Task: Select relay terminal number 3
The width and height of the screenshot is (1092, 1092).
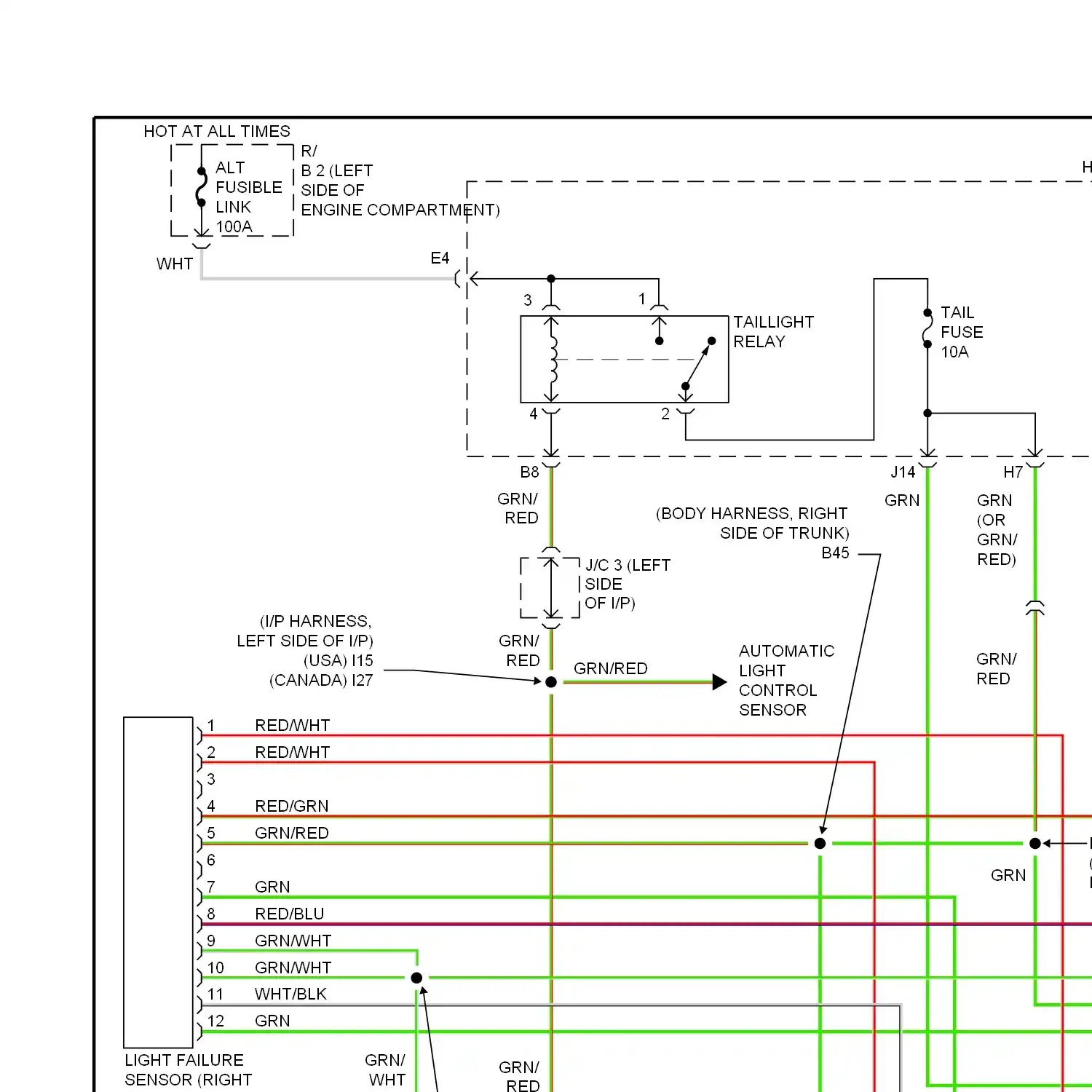Action: [528, 300]
